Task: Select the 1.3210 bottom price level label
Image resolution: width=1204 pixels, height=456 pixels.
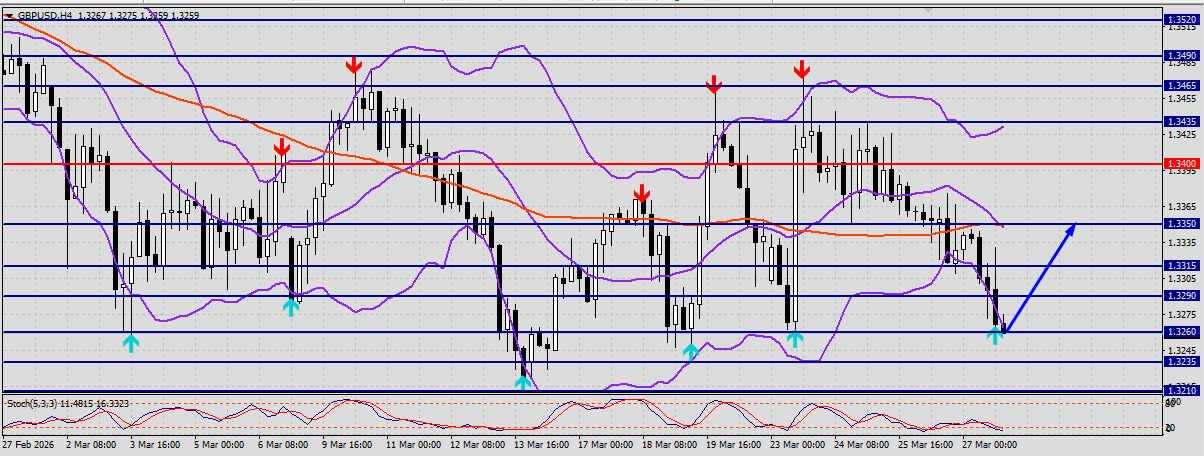Action: [x=1181, y=390]
